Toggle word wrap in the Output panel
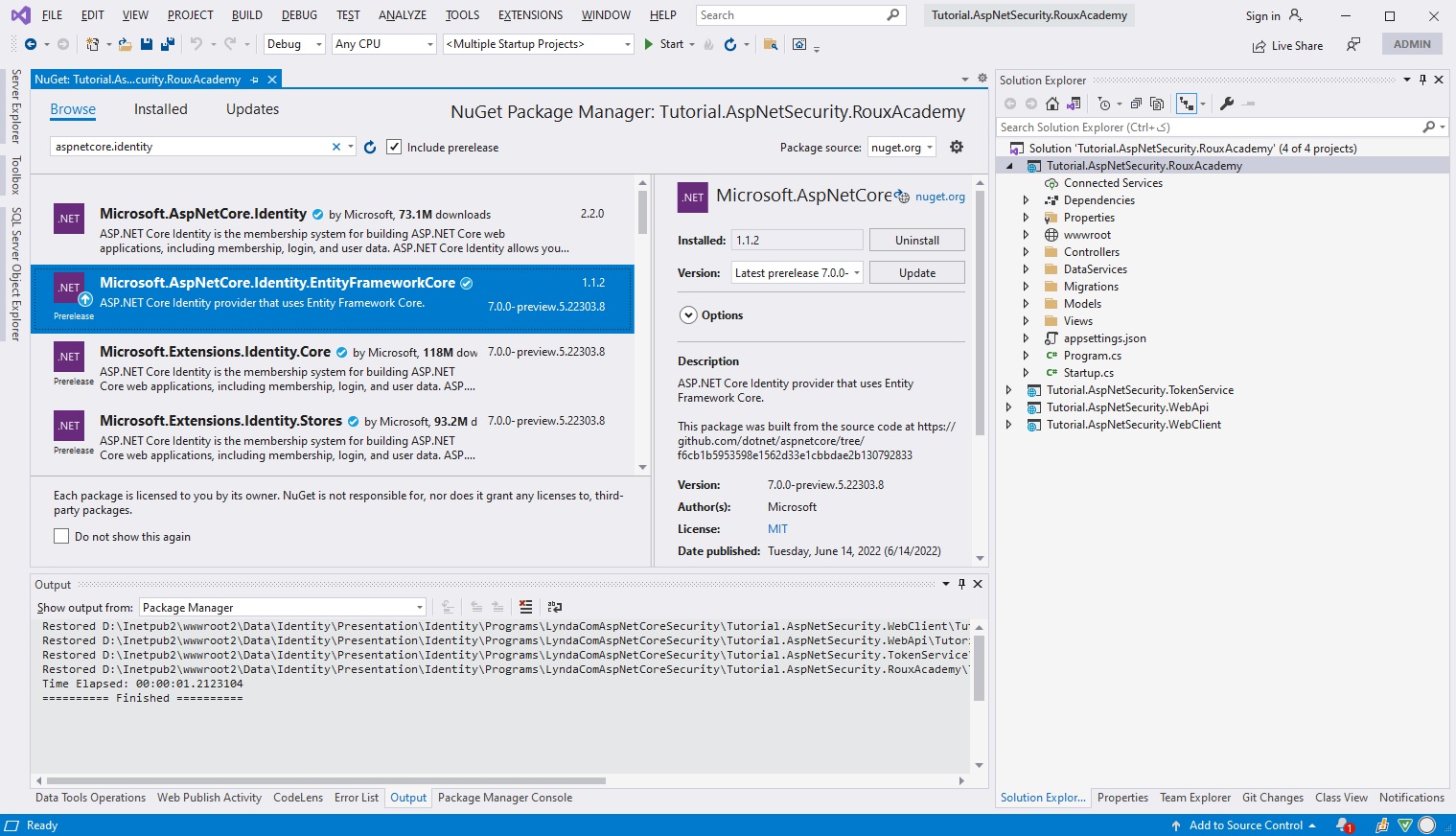 click(555, 606)
